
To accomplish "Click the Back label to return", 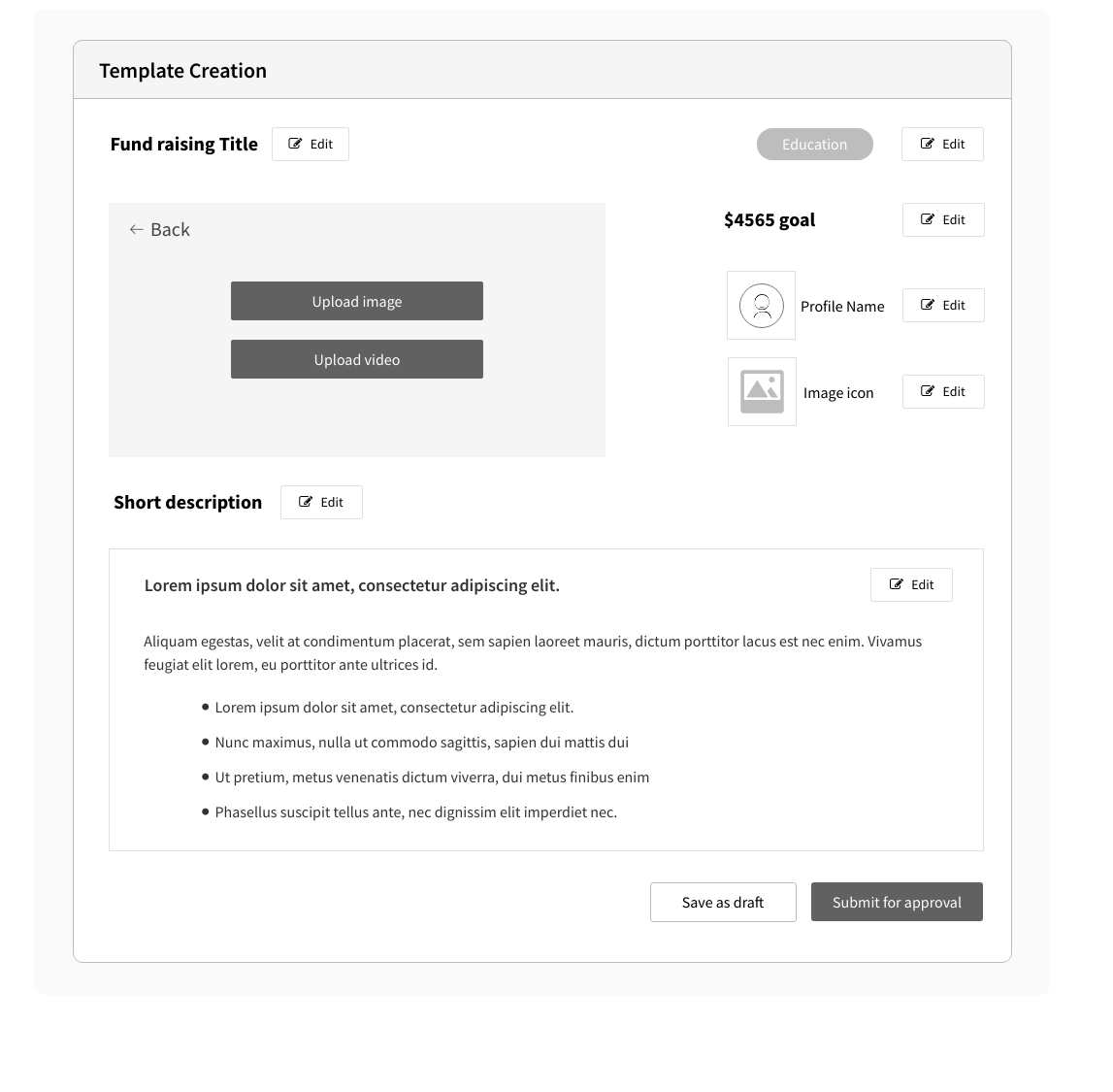I will pyautogui.click(x=170, y=229).
